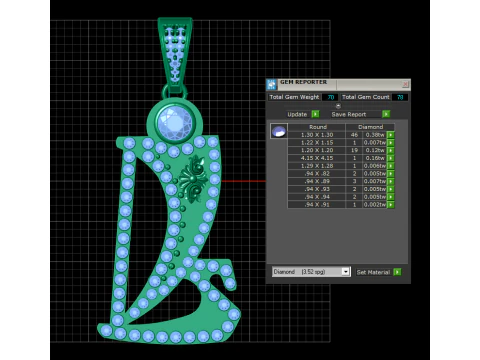Select the .94 X .93 size cell
Screen dimensions: 480x360
click(x=317, y=189)
